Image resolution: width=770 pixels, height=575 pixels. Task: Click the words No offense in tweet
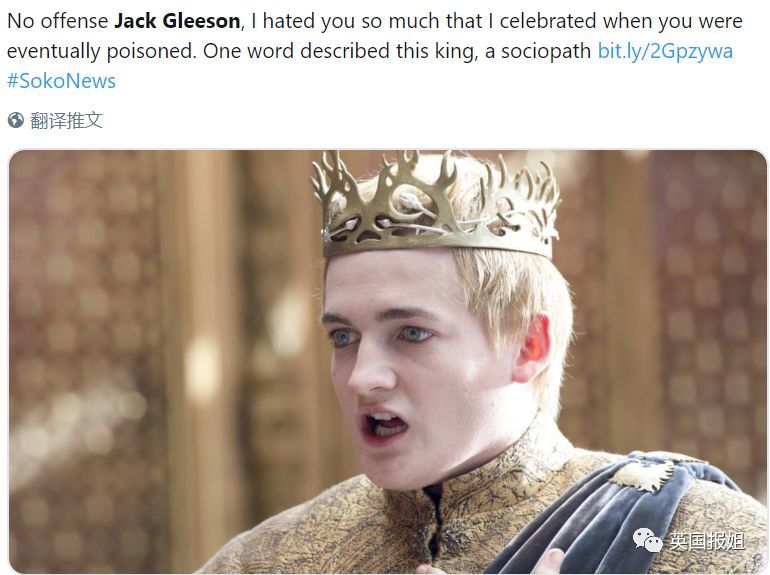click(58, 21)
